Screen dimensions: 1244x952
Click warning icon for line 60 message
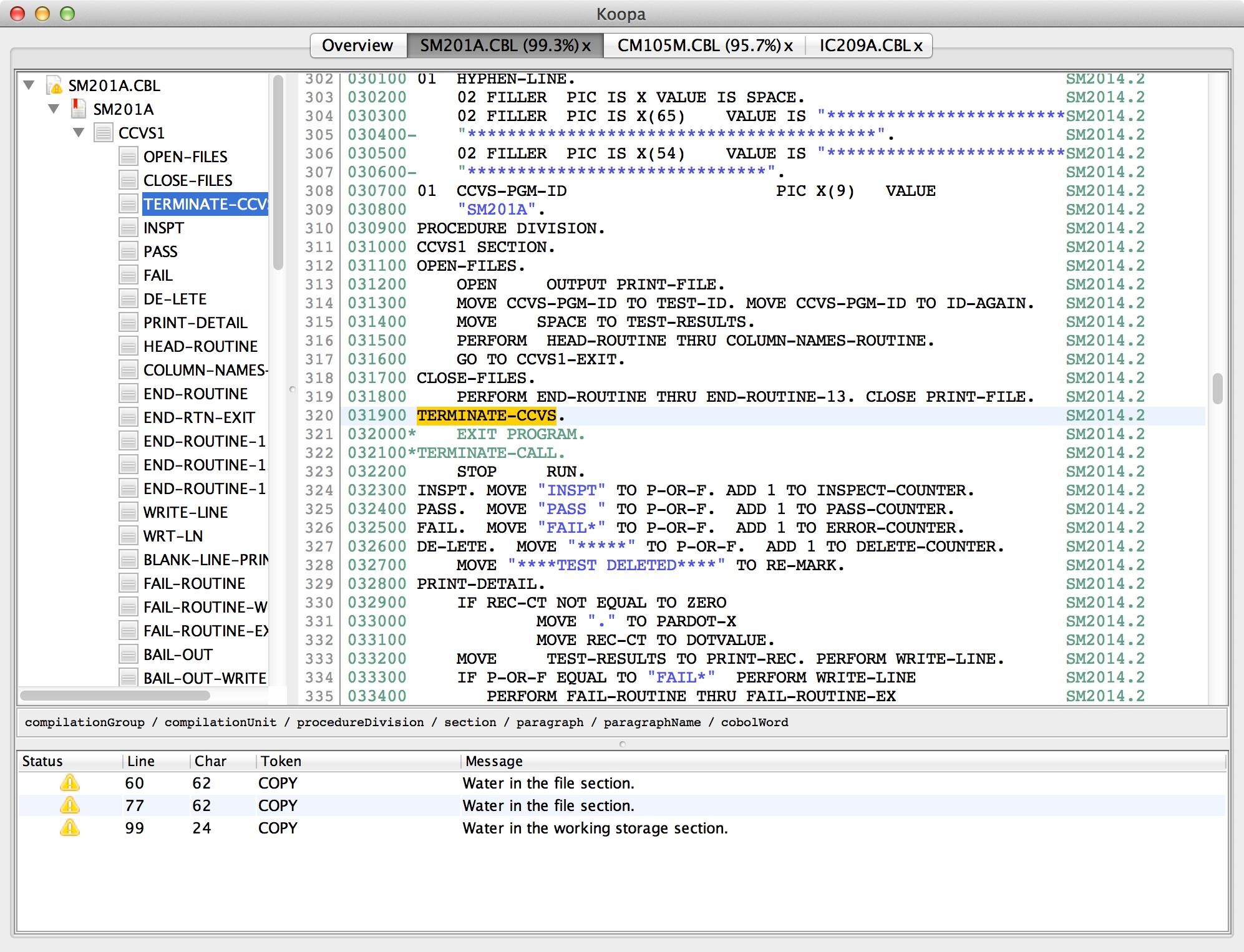coord(70,783)
